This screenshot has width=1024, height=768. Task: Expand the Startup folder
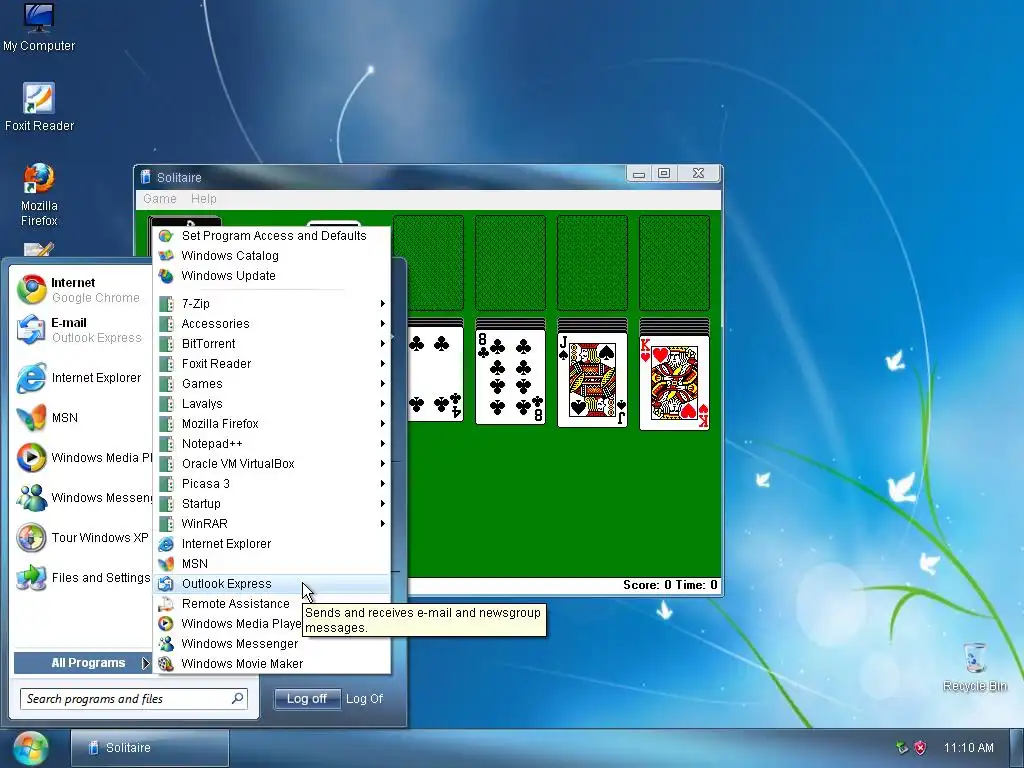[x=272, y=504]
